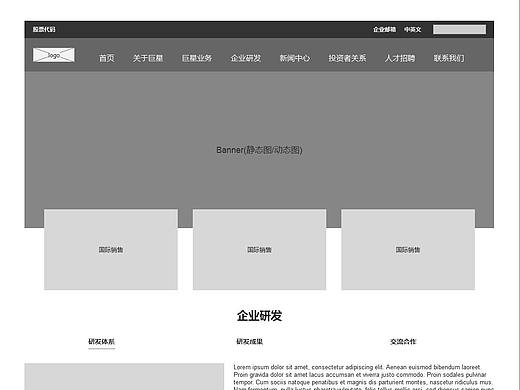Switch to the 研发体系 tab
520x390 pixels.
(101, 341)
